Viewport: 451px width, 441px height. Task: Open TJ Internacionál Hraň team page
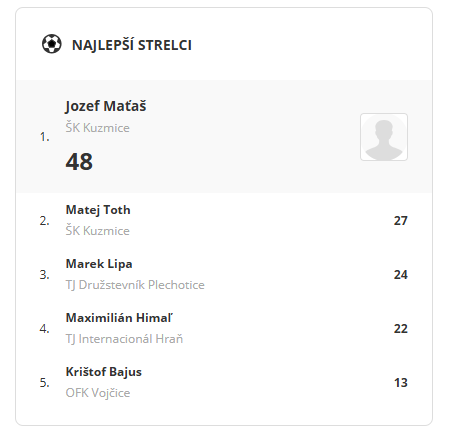click(124, 339)
